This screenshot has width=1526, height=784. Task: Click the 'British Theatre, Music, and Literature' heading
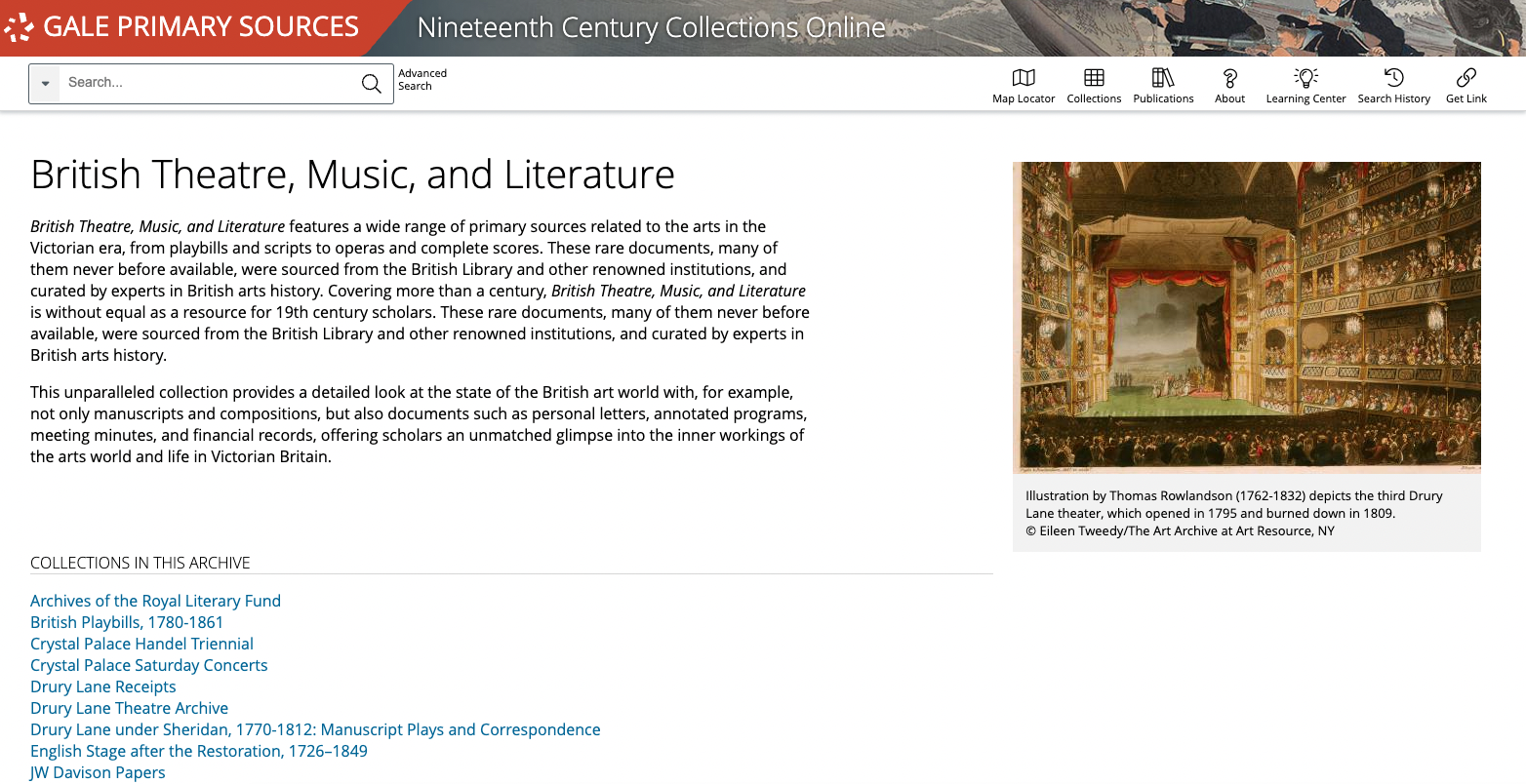[x=352, y=175]
